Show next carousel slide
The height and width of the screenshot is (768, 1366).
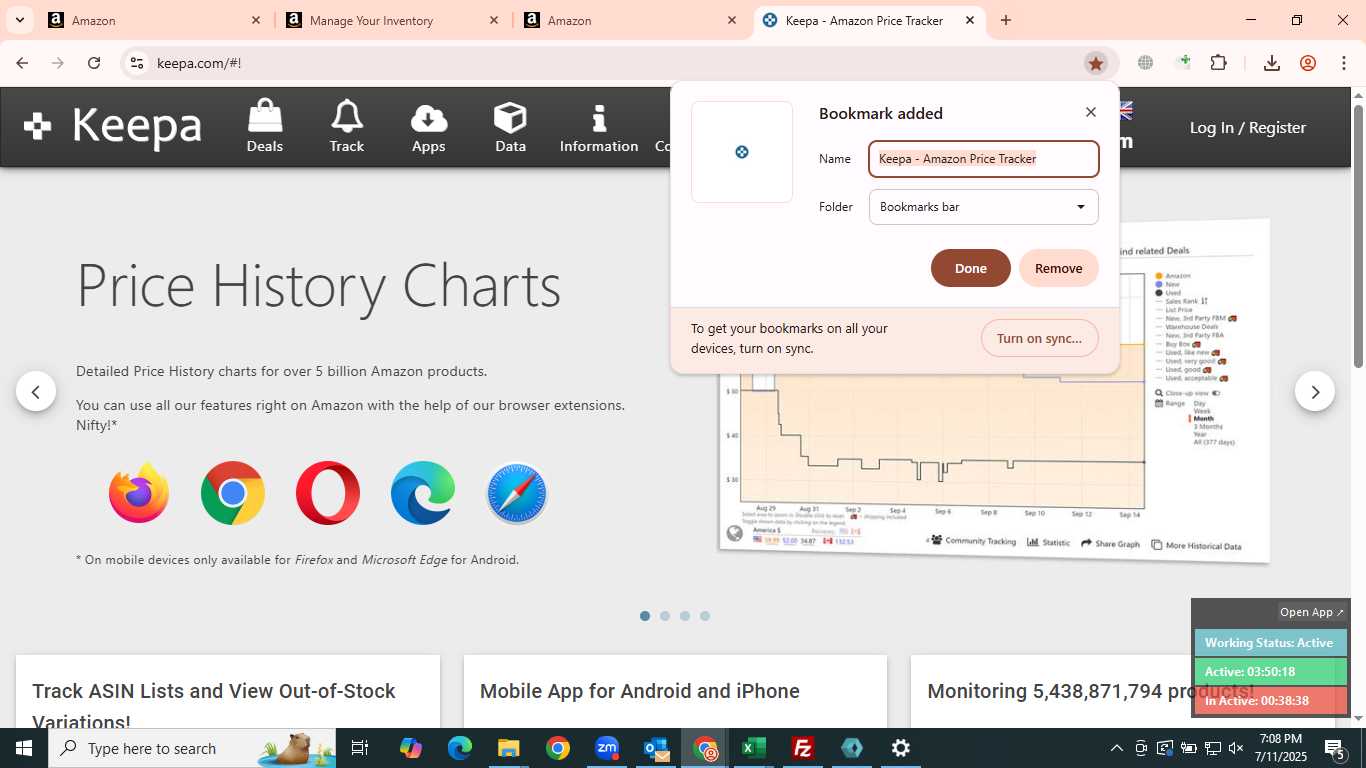pos(1315,391)
